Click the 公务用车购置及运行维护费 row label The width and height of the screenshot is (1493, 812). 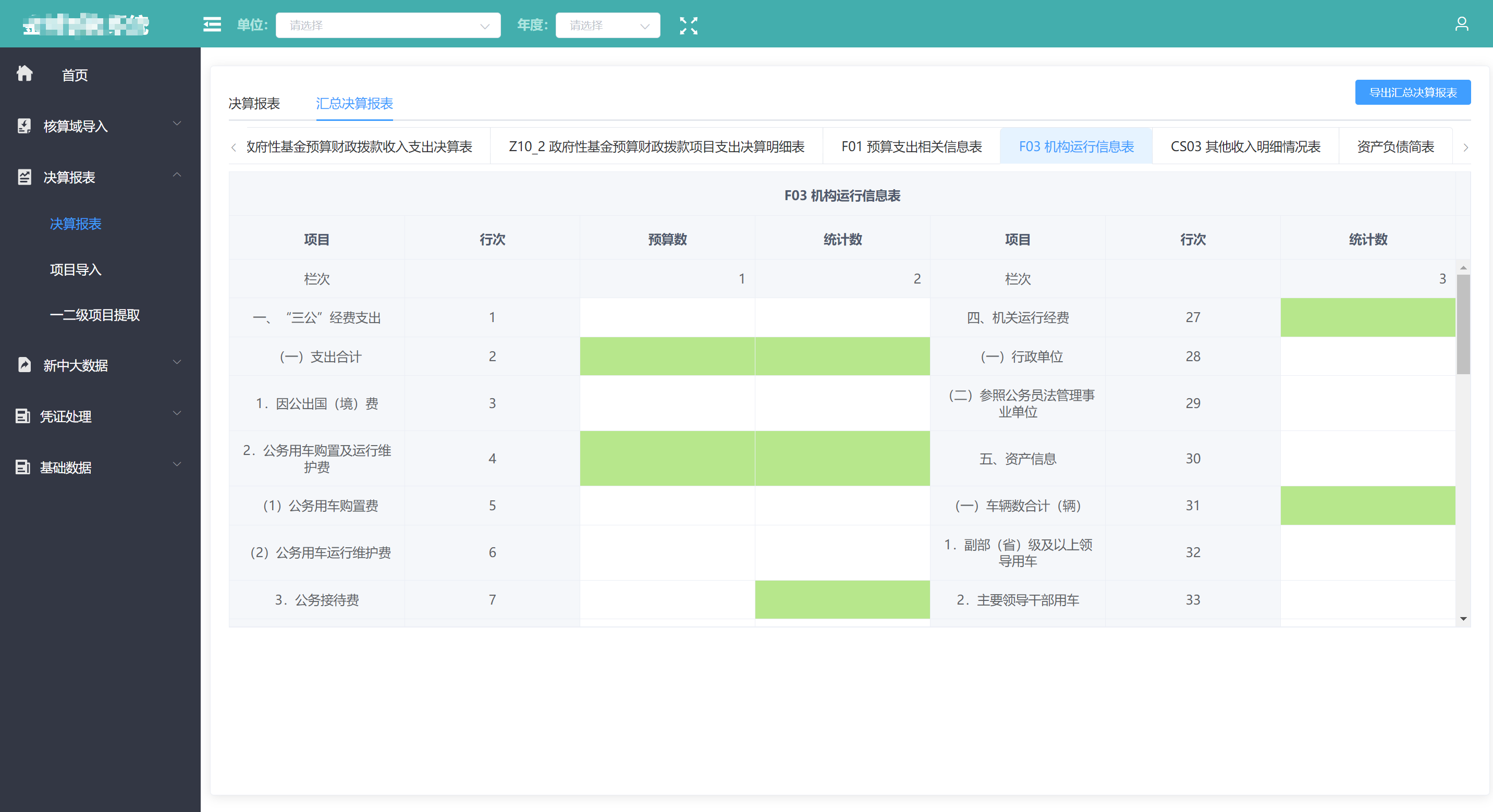[317, 459]
